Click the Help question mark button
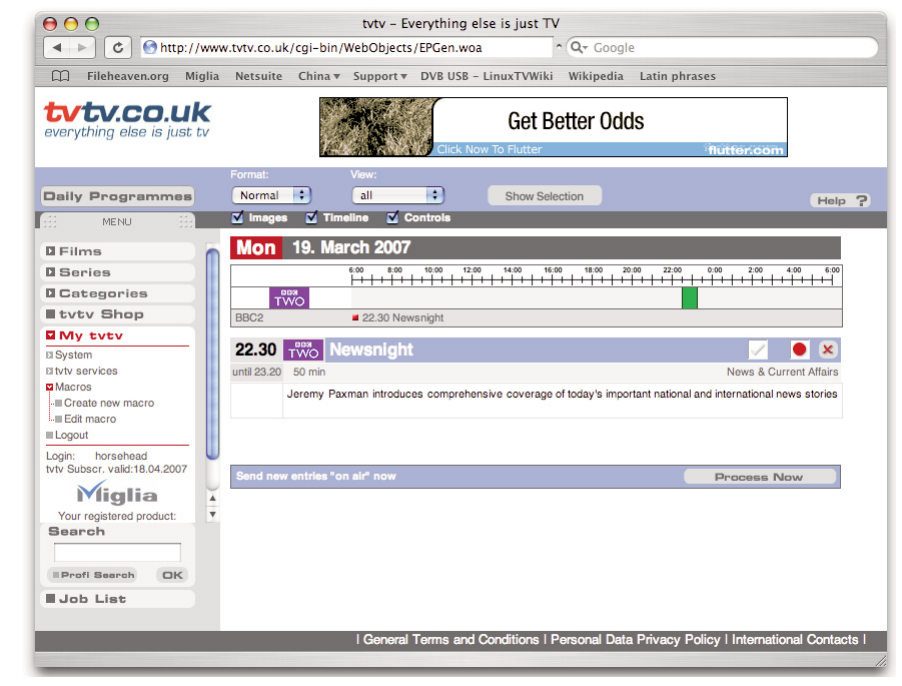 coord(840,201)
